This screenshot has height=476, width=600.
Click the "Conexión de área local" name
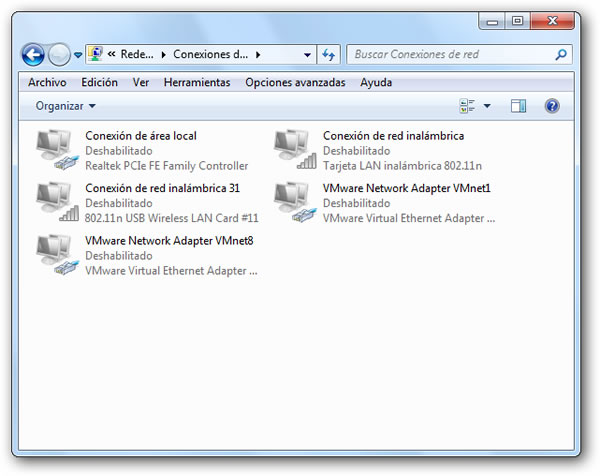141,136
